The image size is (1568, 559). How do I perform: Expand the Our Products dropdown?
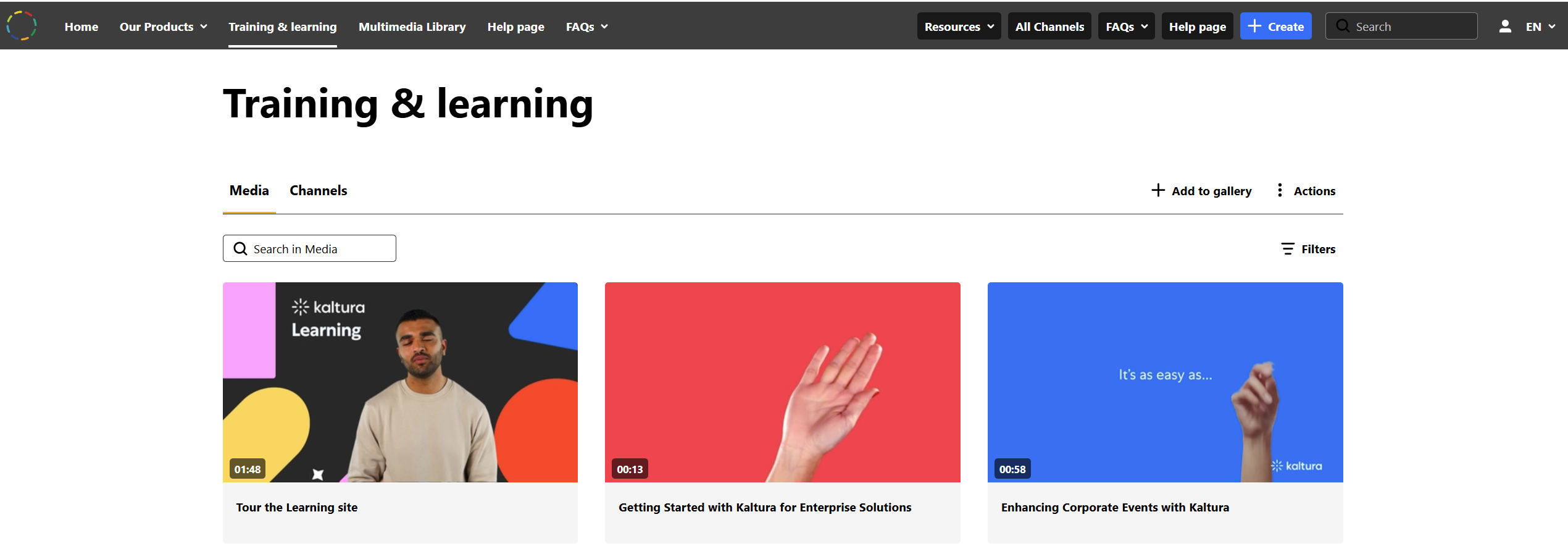pyautogui.click(x=164, y=27)
